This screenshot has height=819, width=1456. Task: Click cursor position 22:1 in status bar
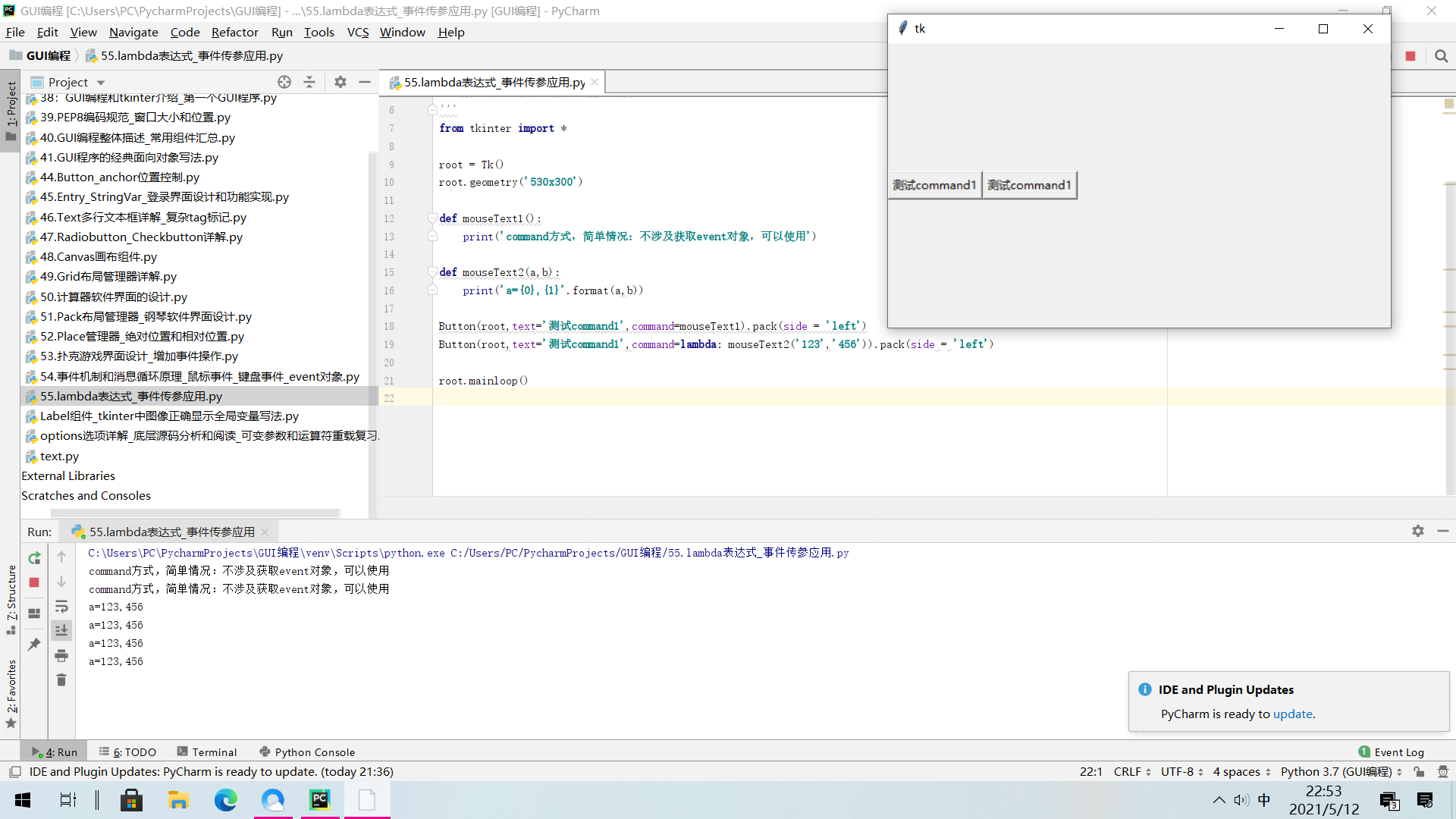[x=1090, y=771]
